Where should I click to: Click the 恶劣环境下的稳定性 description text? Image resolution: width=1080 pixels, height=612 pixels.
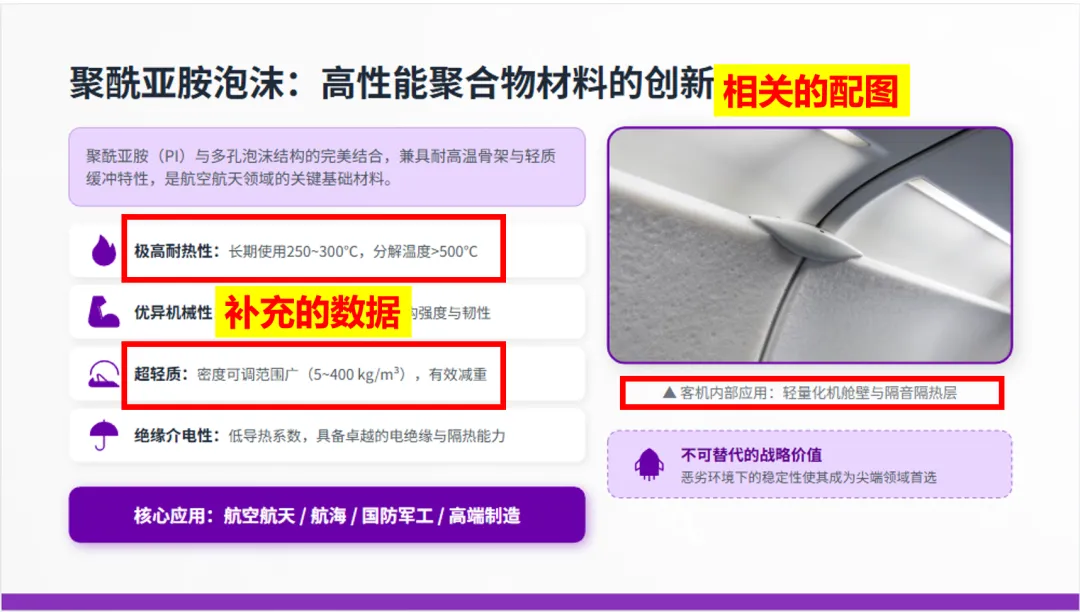coord(809,478)
